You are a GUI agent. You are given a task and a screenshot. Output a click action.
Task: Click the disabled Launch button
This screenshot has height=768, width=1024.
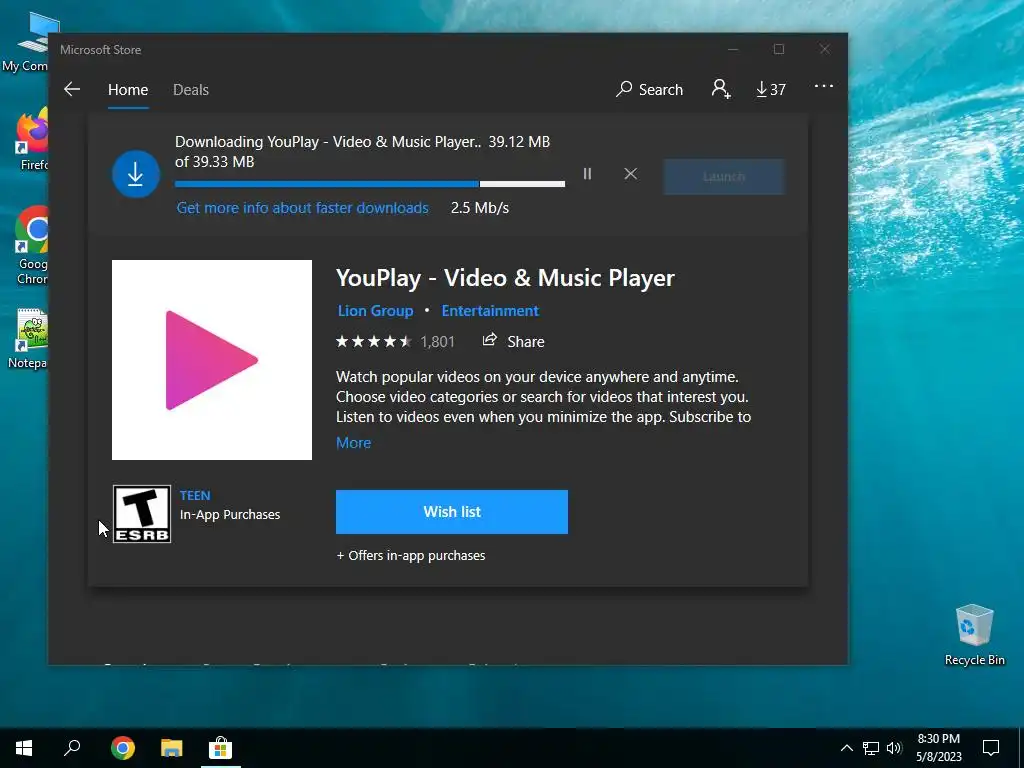click(x=724, y=176)
